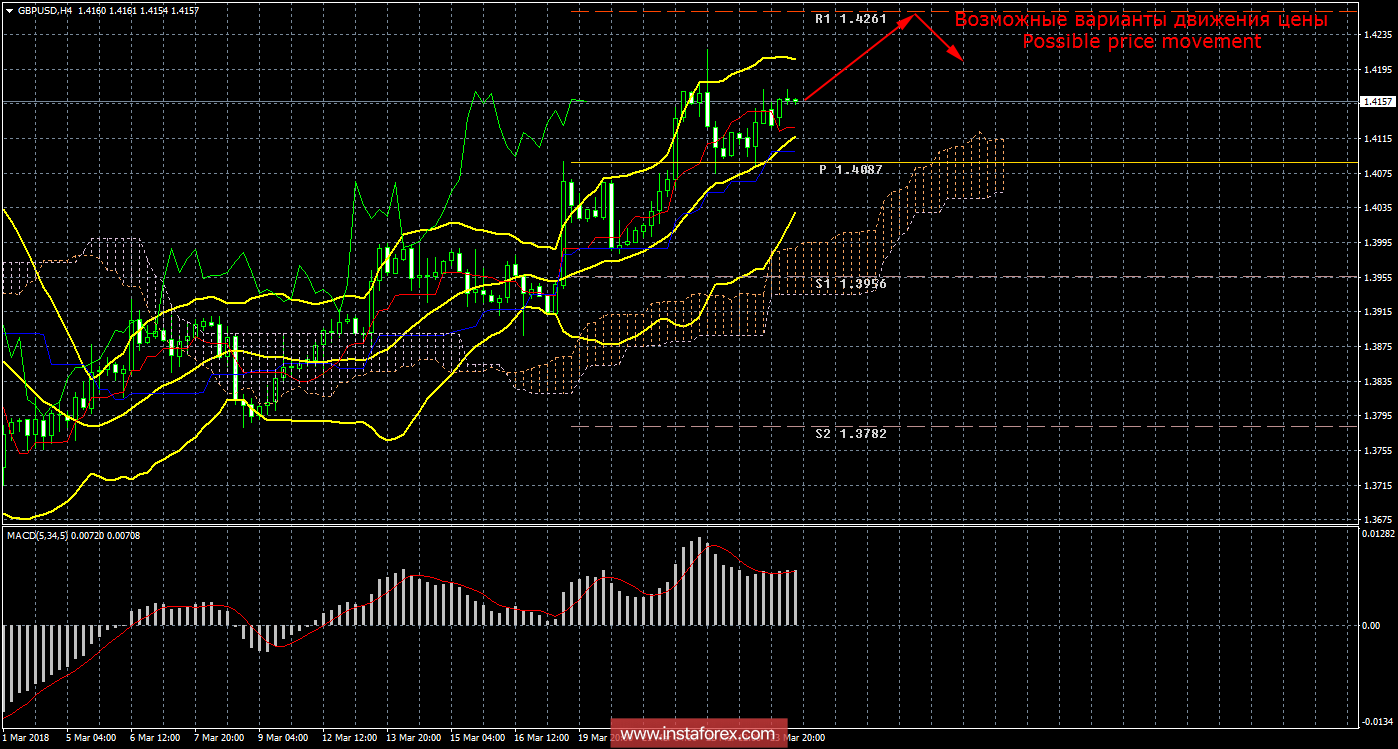Select the P 1.4087 pivot label
The width and height of the screenshot is (1398, 749).
(851, 170)
